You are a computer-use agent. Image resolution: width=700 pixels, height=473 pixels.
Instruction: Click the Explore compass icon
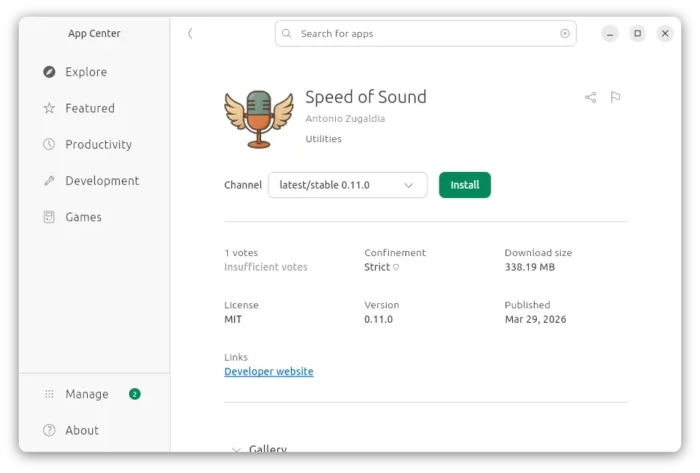coord(49,72)
